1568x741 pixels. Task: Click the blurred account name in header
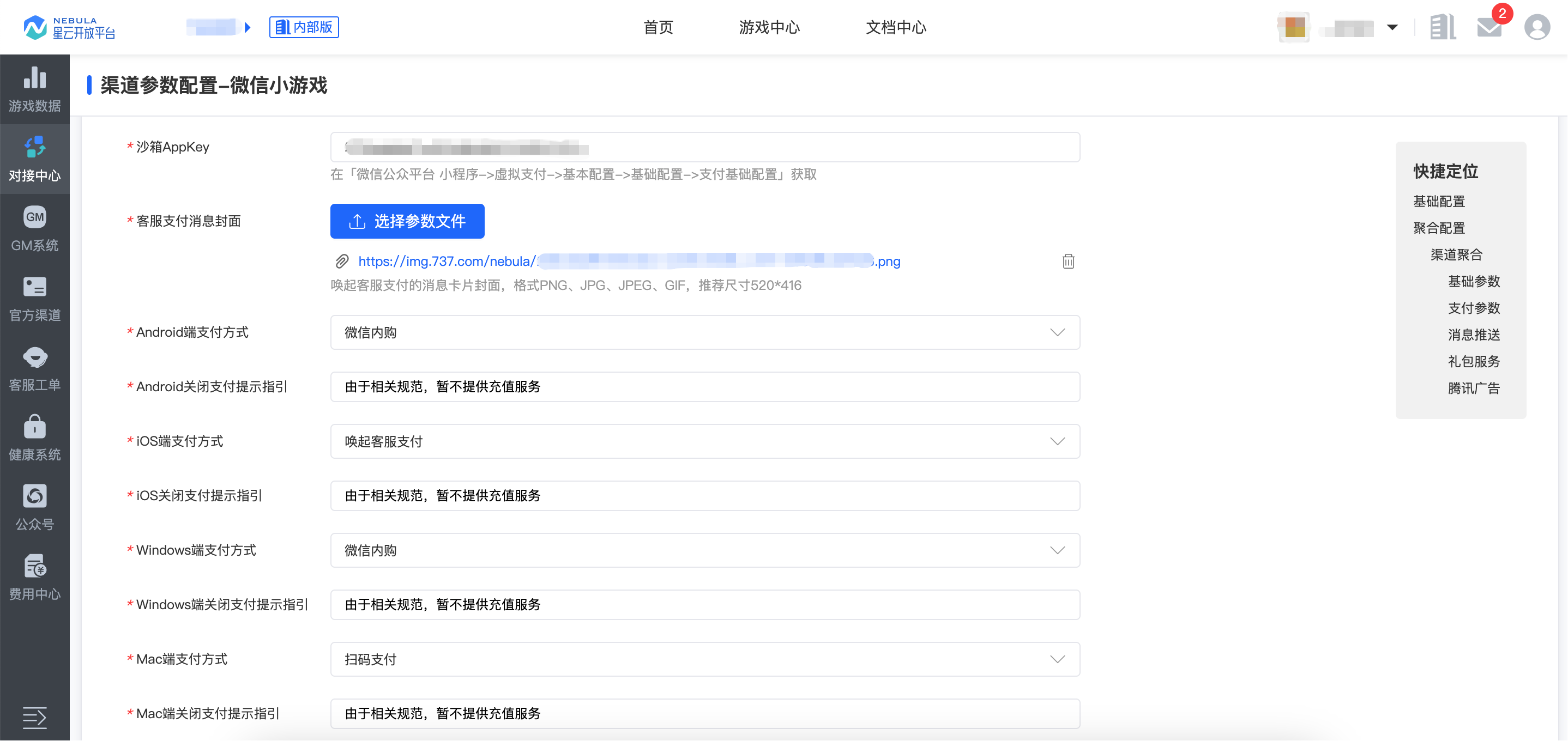point(1348,27)
